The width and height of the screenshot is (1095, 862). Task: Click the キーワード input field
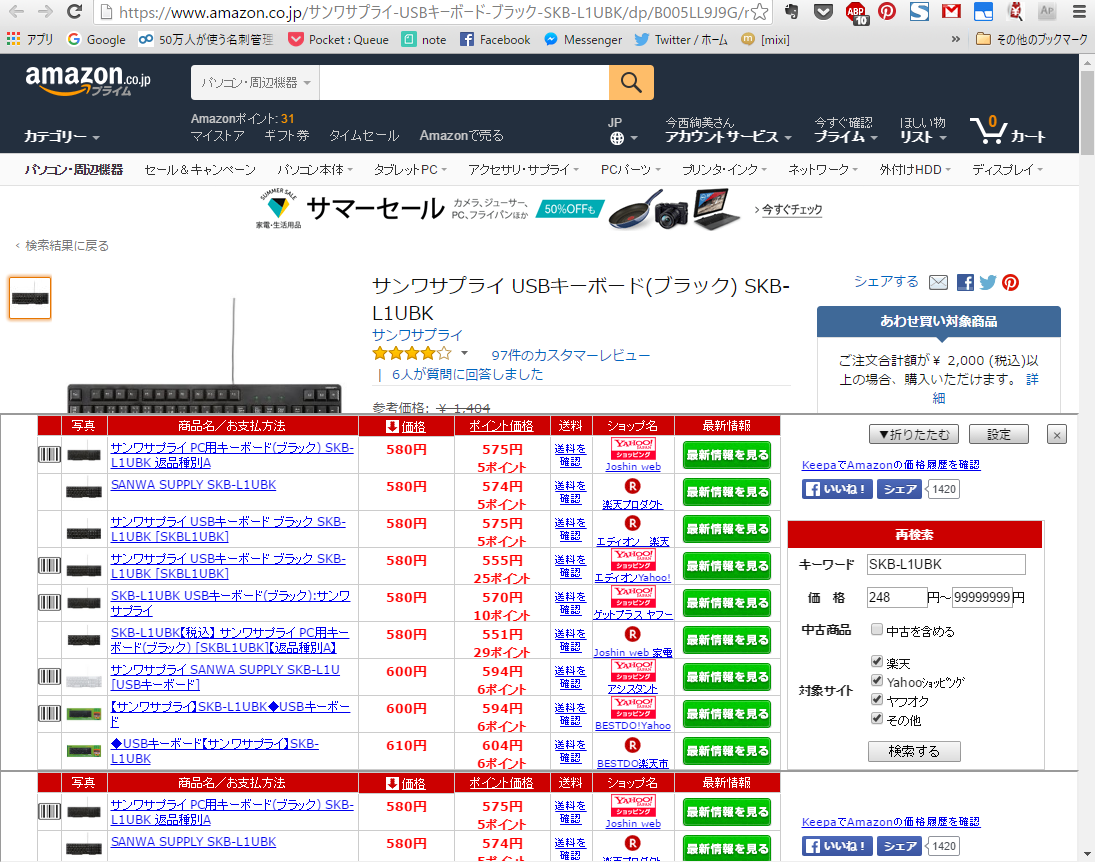945,564
